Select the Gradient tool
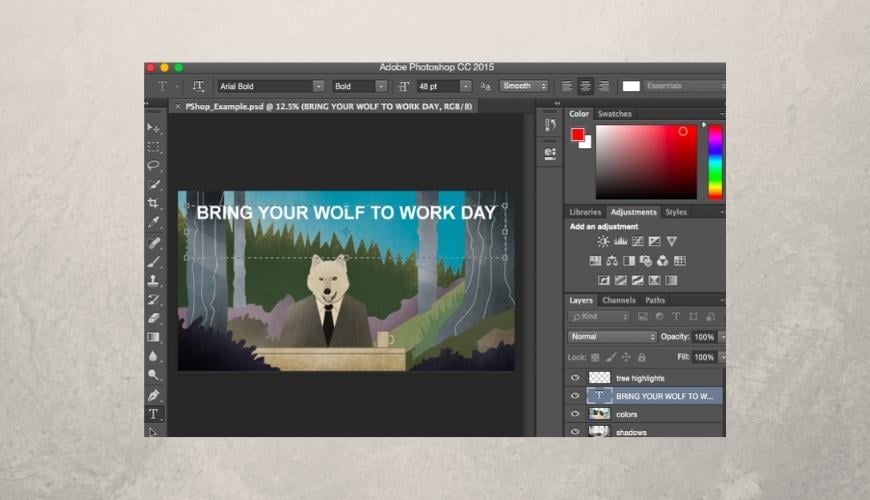Viewport: 870px width, 500px height. [x=154, y=337]
